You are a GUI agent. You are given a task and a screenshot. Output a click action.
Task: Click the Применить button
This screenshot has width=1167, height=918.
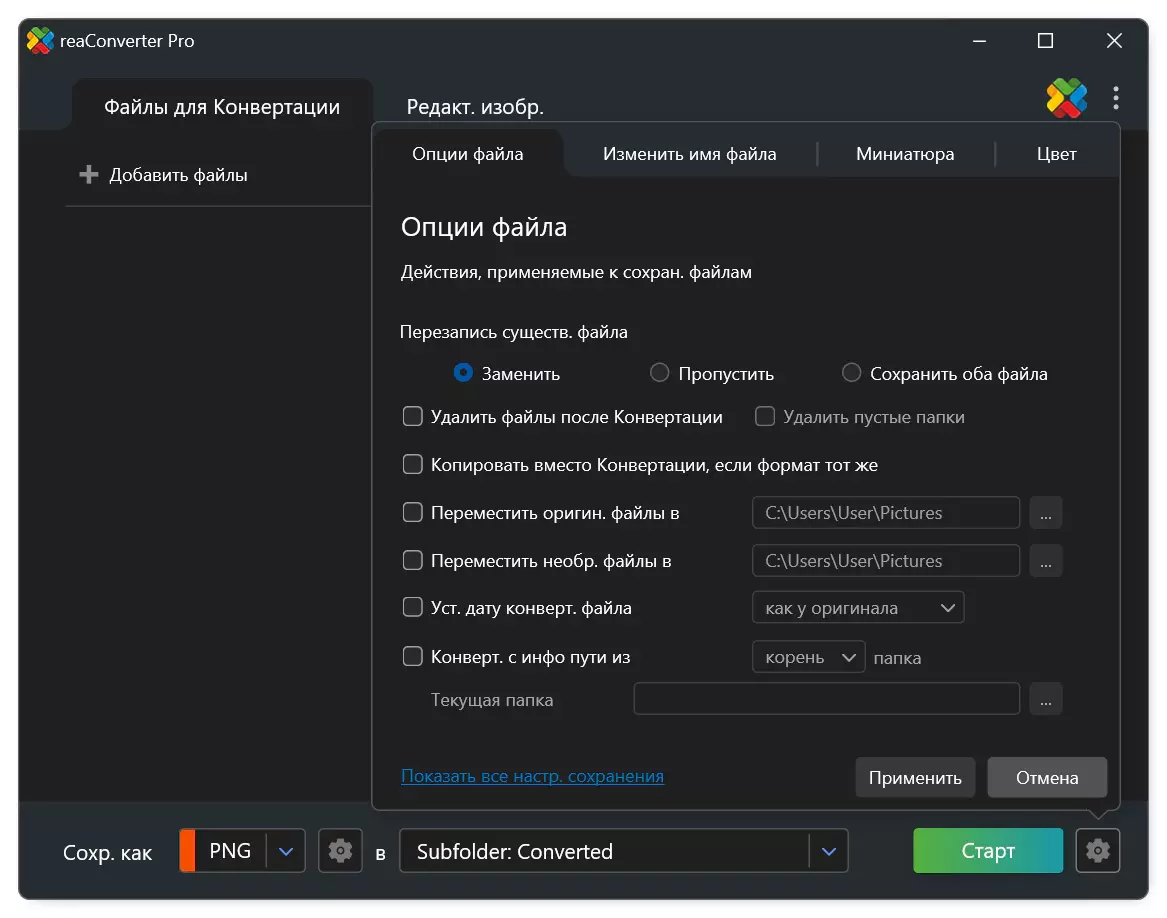pos(915,777)
